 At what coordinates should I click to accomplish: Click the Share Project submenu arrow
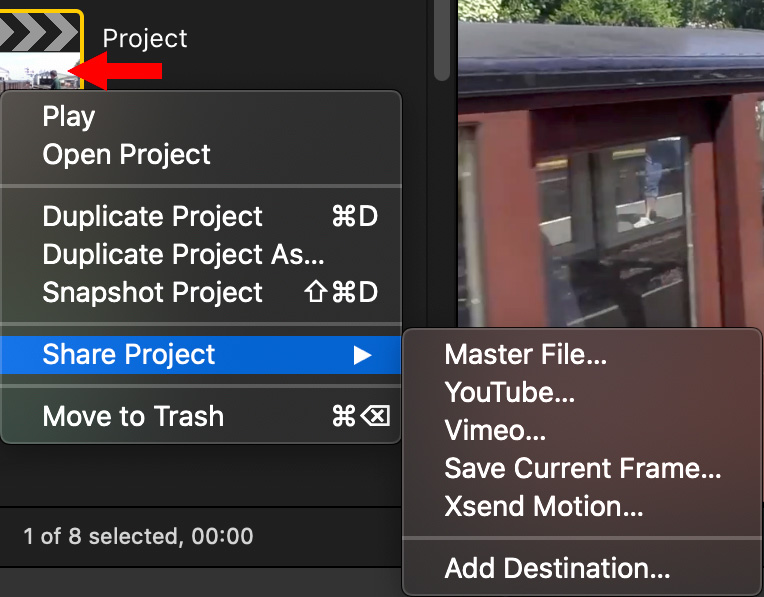(362, 355)
